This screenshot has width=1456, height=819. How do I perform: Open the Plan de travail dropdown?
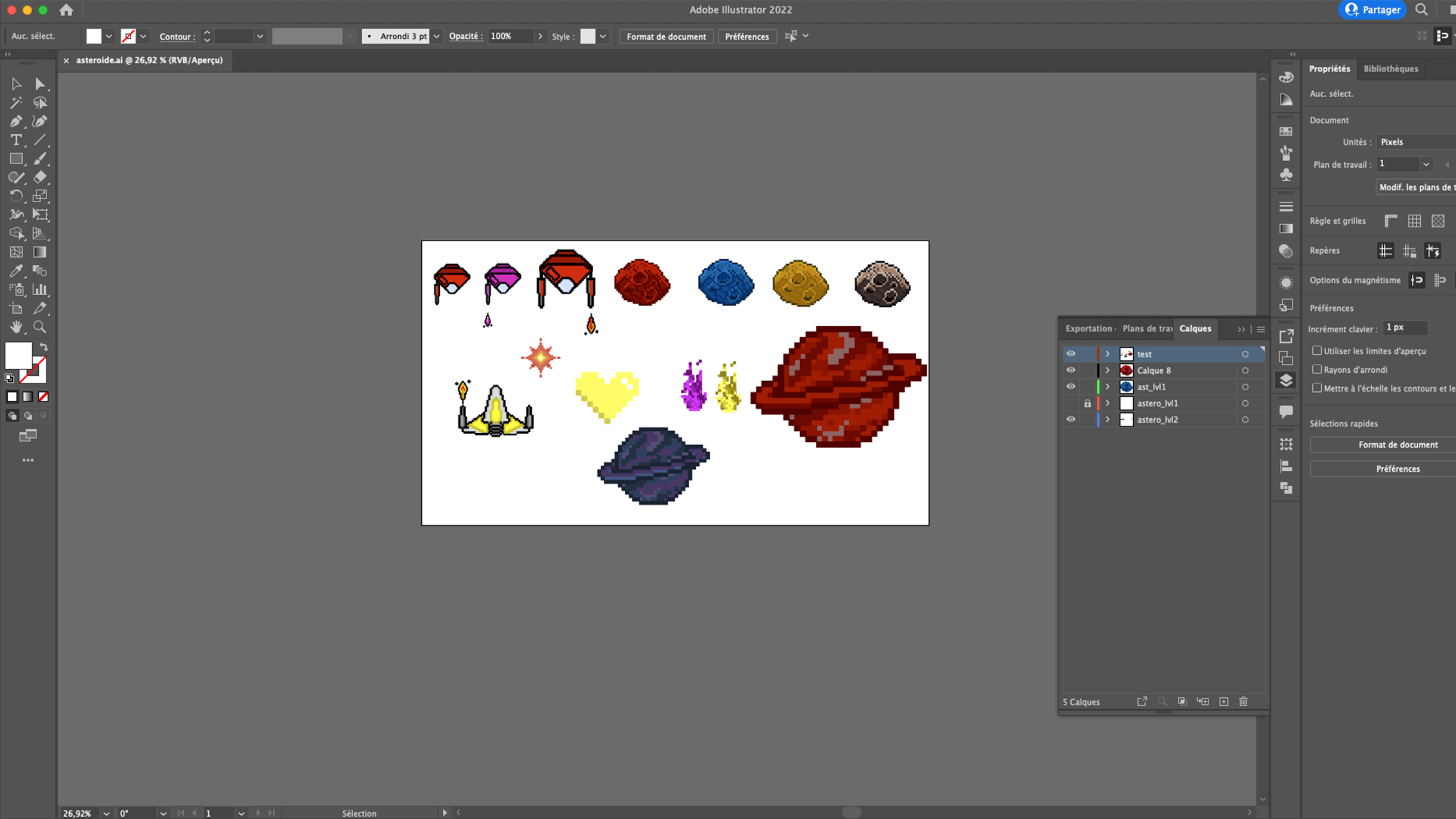coord(1426,164)
